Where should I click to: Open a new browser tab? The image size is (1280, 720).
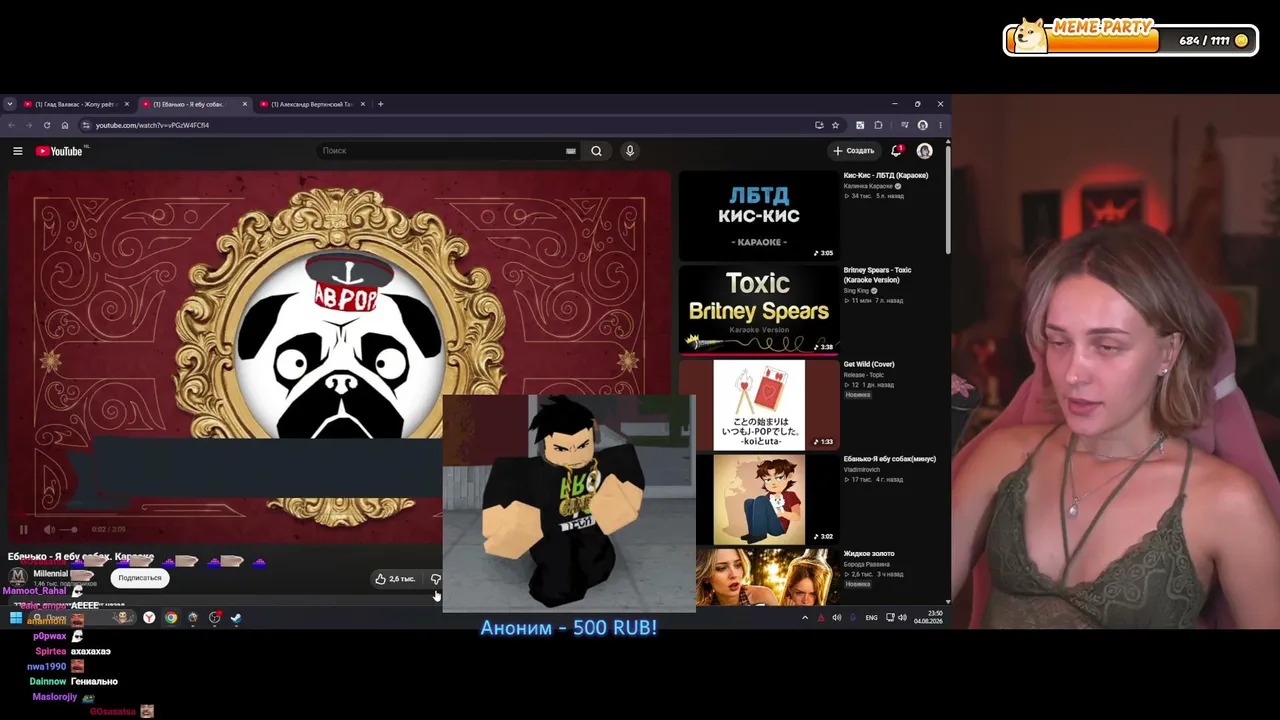pos(380,104)
